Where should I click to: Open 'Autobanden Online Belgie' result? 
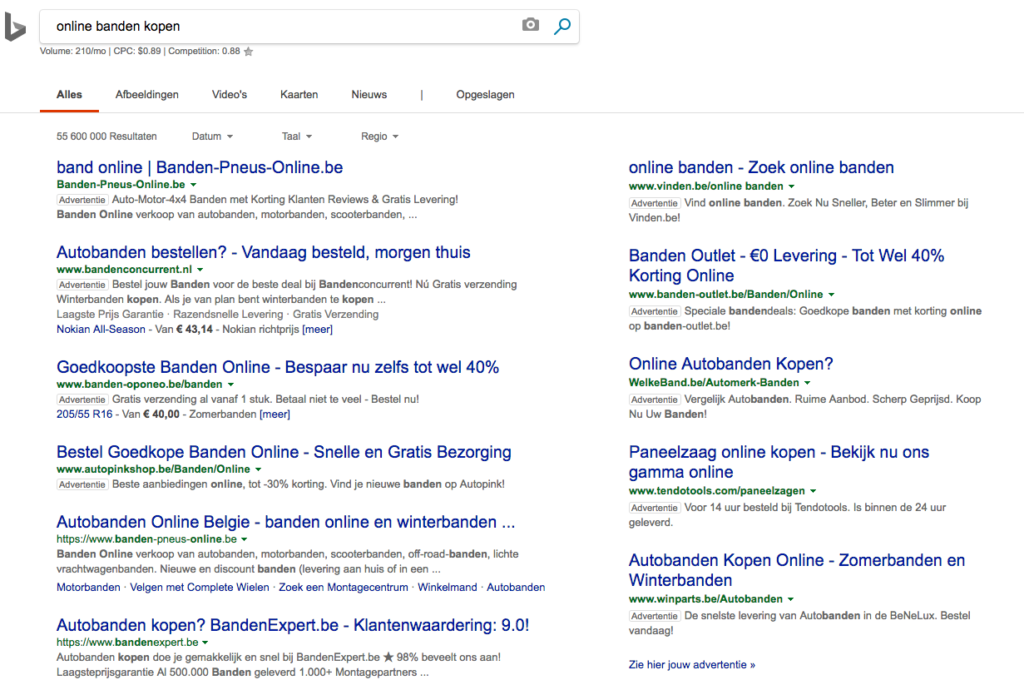(x=285, y=522)
